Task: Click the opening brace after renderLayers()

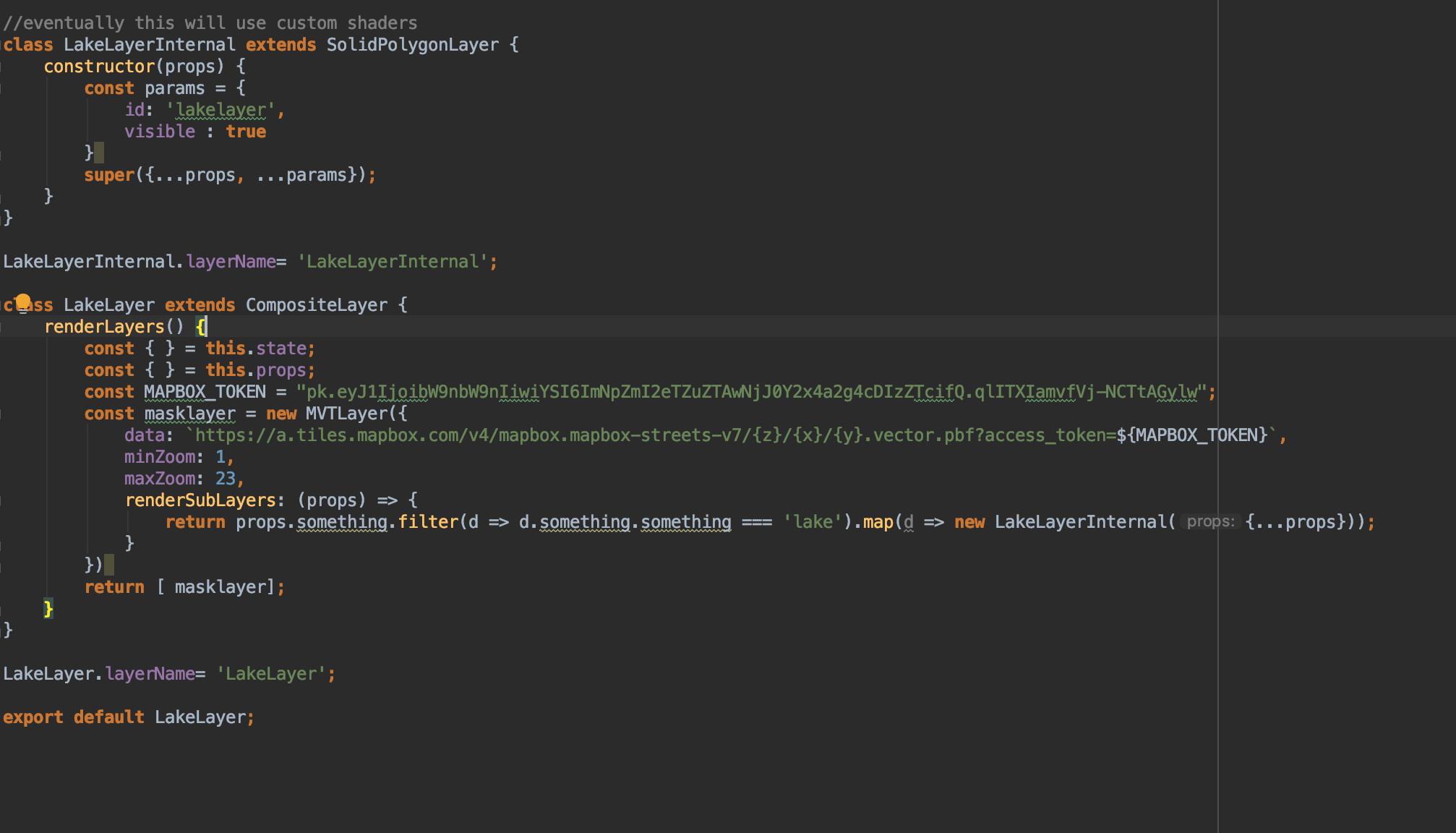Action: (x=202, y=326)
